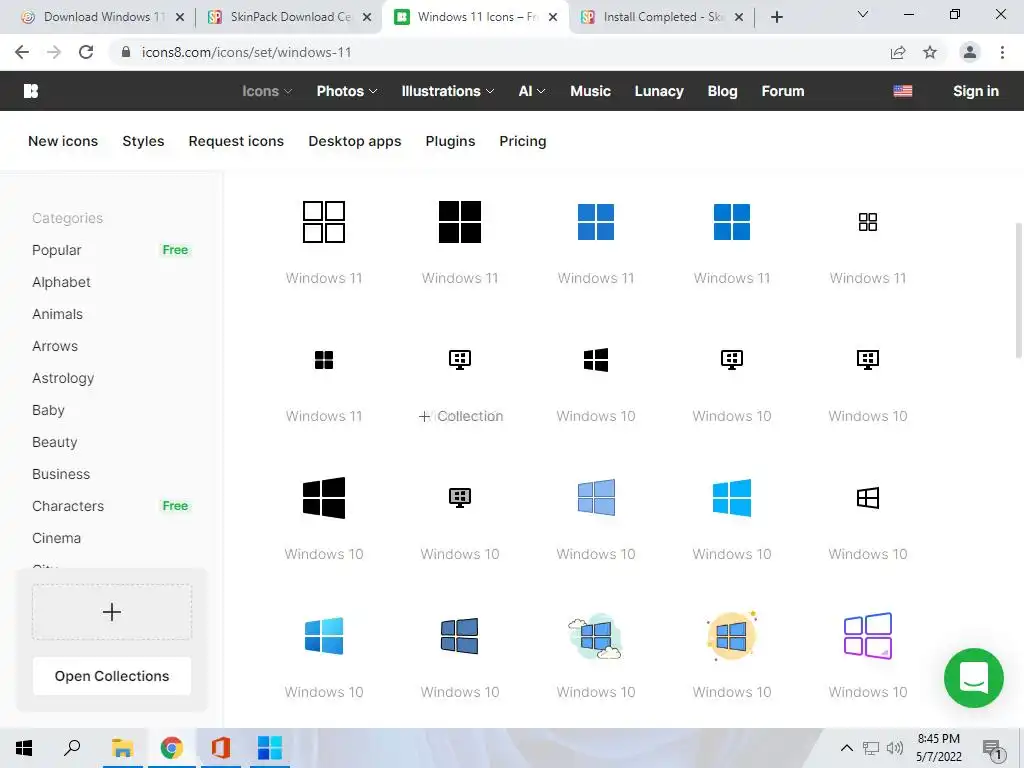This screenshot has width=1024, height=768.
Task: Select the Astrology category
Action: tap(63, 378)
